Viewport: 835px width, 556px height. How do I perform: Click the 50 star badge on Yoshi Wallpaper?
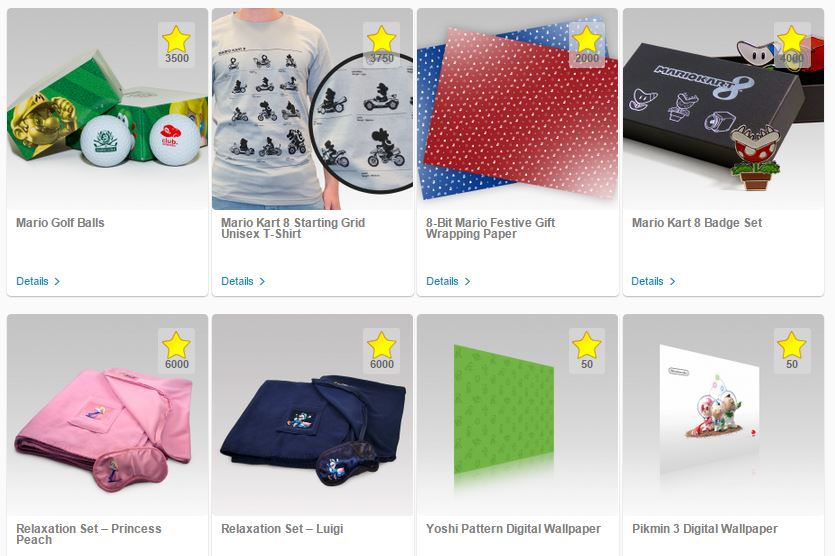[586, 351]
